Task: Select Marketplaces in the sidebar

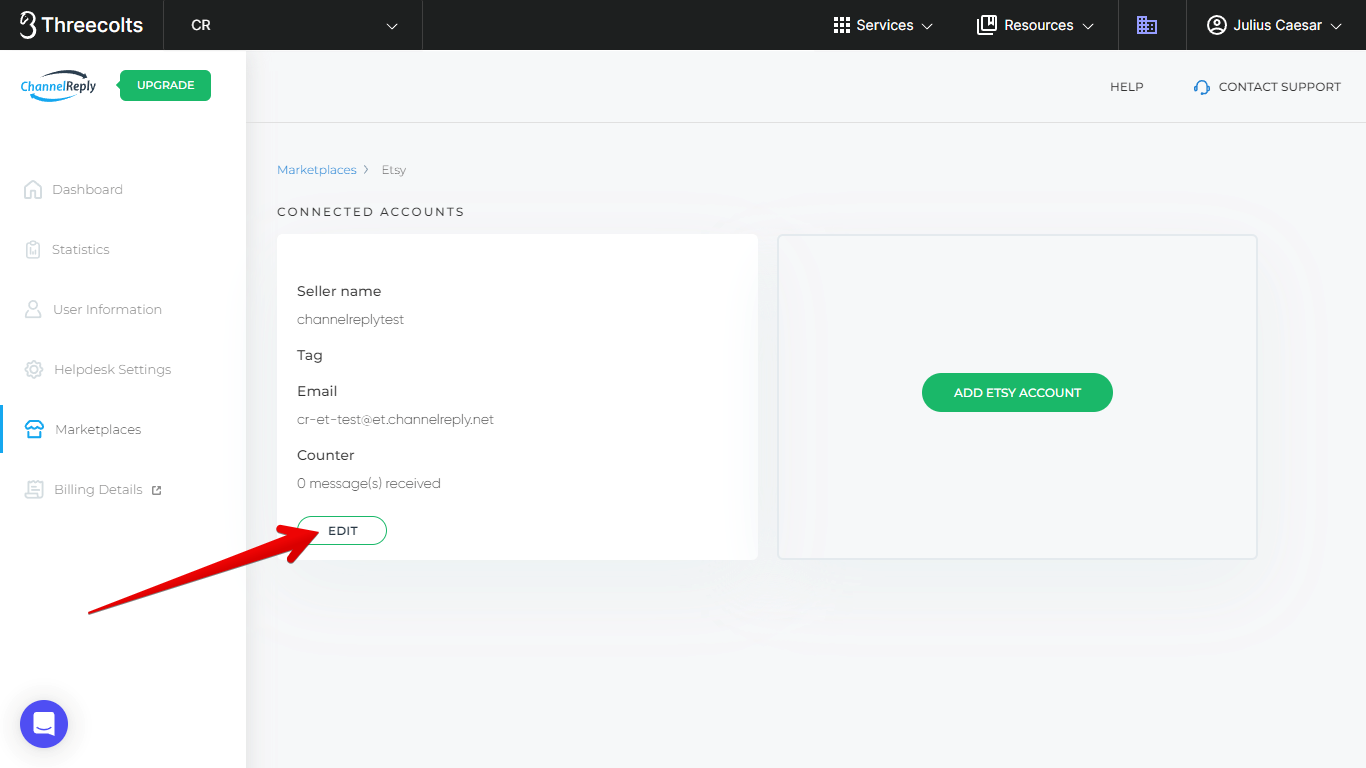Action: tap(98, 430)
